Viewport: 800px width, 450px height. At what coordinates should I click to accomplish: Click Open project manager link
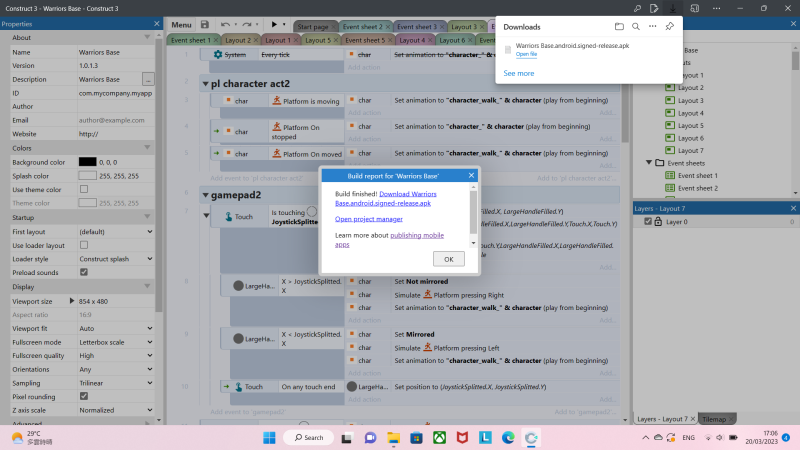[x=368, y=219]
